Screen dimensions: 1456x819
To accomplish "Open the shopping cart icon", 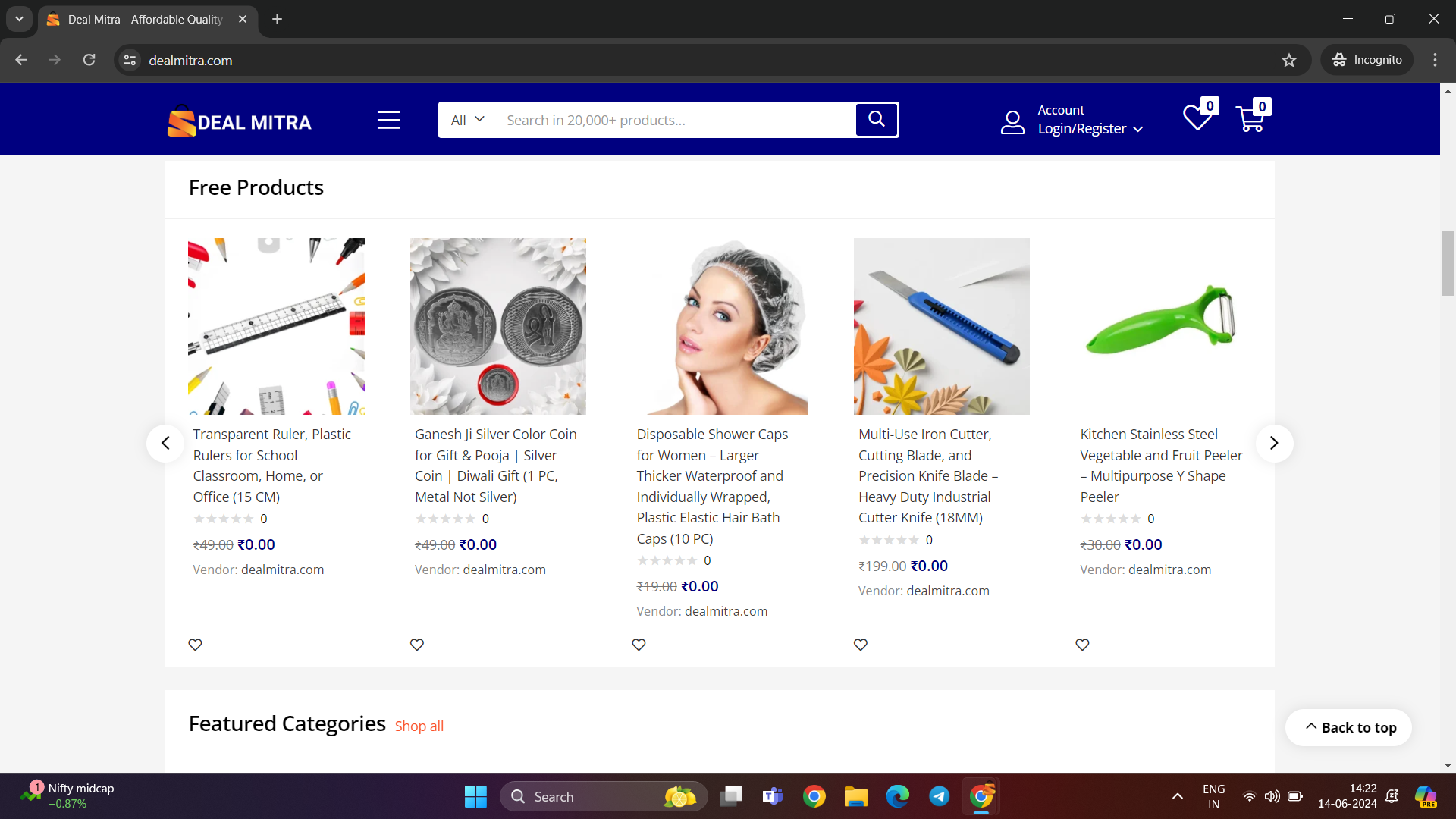I will click(1250, 118).
